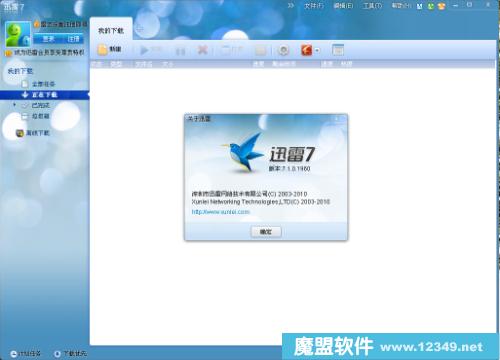This screenshot has width=500, height=360.
Task: Switch to the 我的下载 tab
Action: pos(111,31)
